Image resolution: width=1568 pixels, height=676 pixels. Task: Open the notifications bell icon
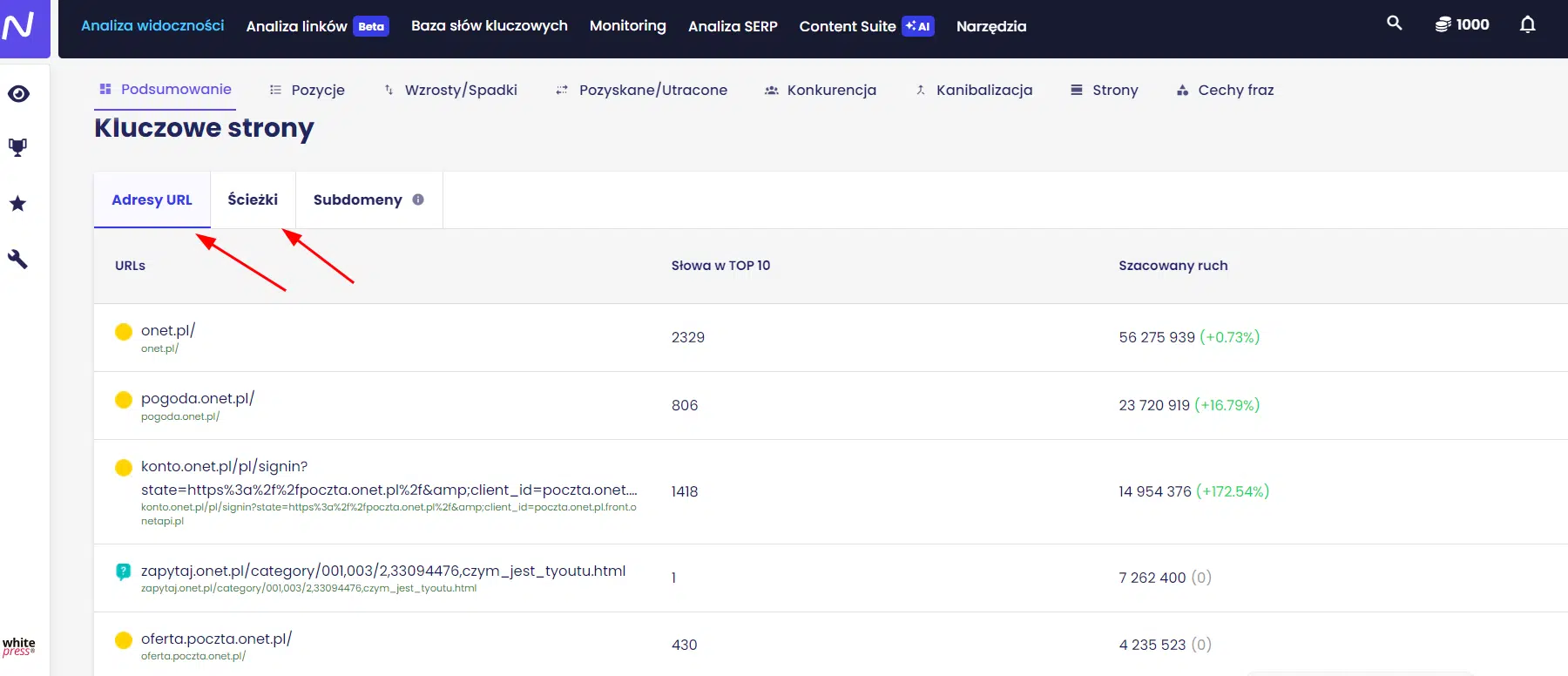(1528, 24)
